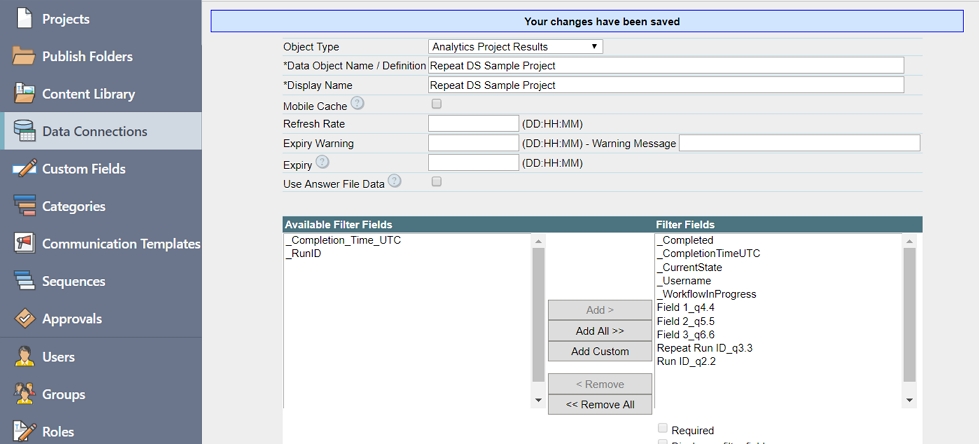
Task: Click the Expiry Warning time field
Action: [x=473, y=143]
